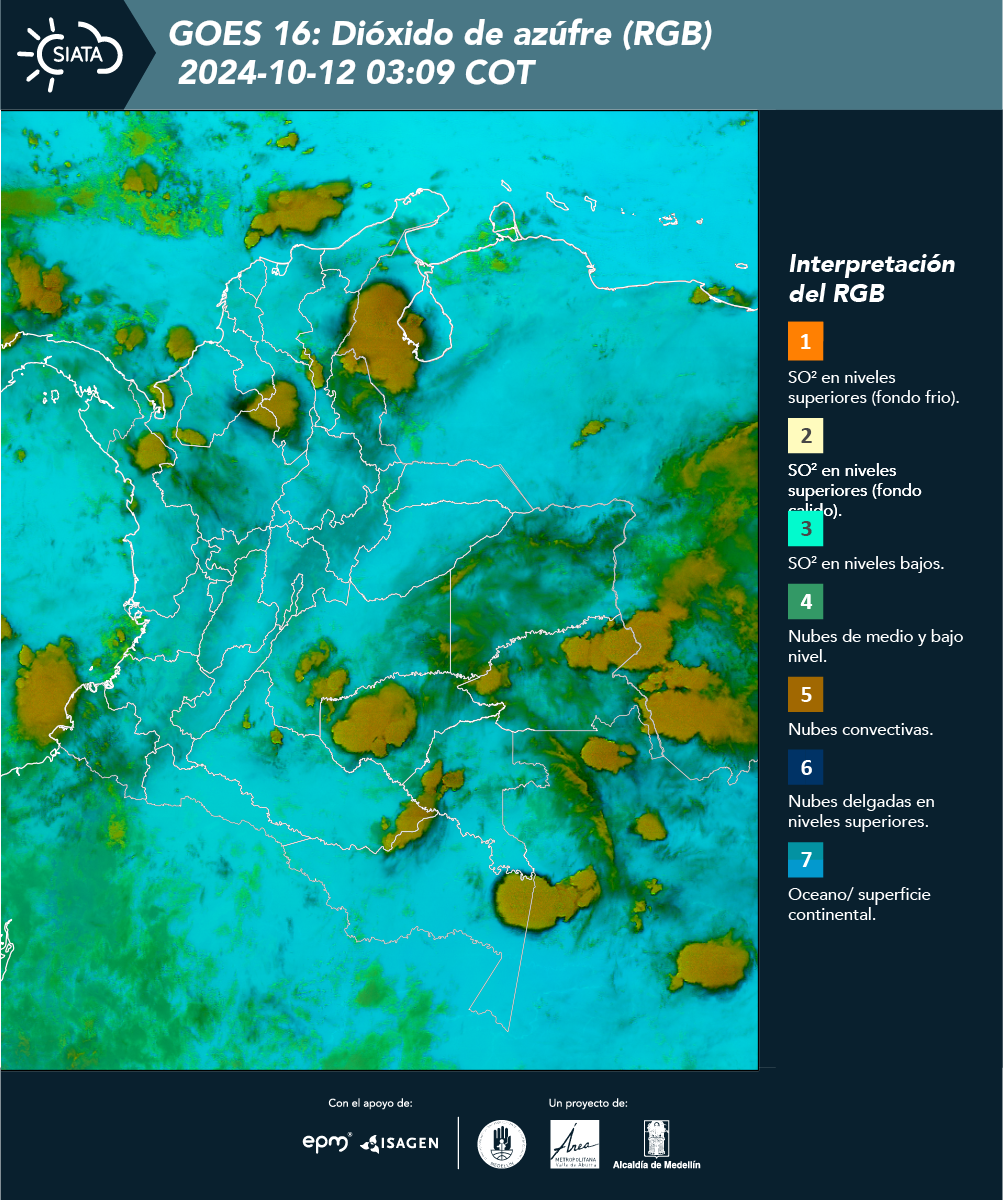Click the GOES 16 satellite map image
1003x1200 pixels.
coord(379,589)
